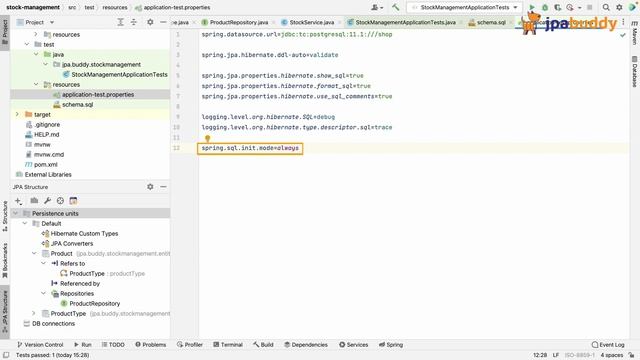
Task: Open the Database side tool window
Action: pos(634,71)
